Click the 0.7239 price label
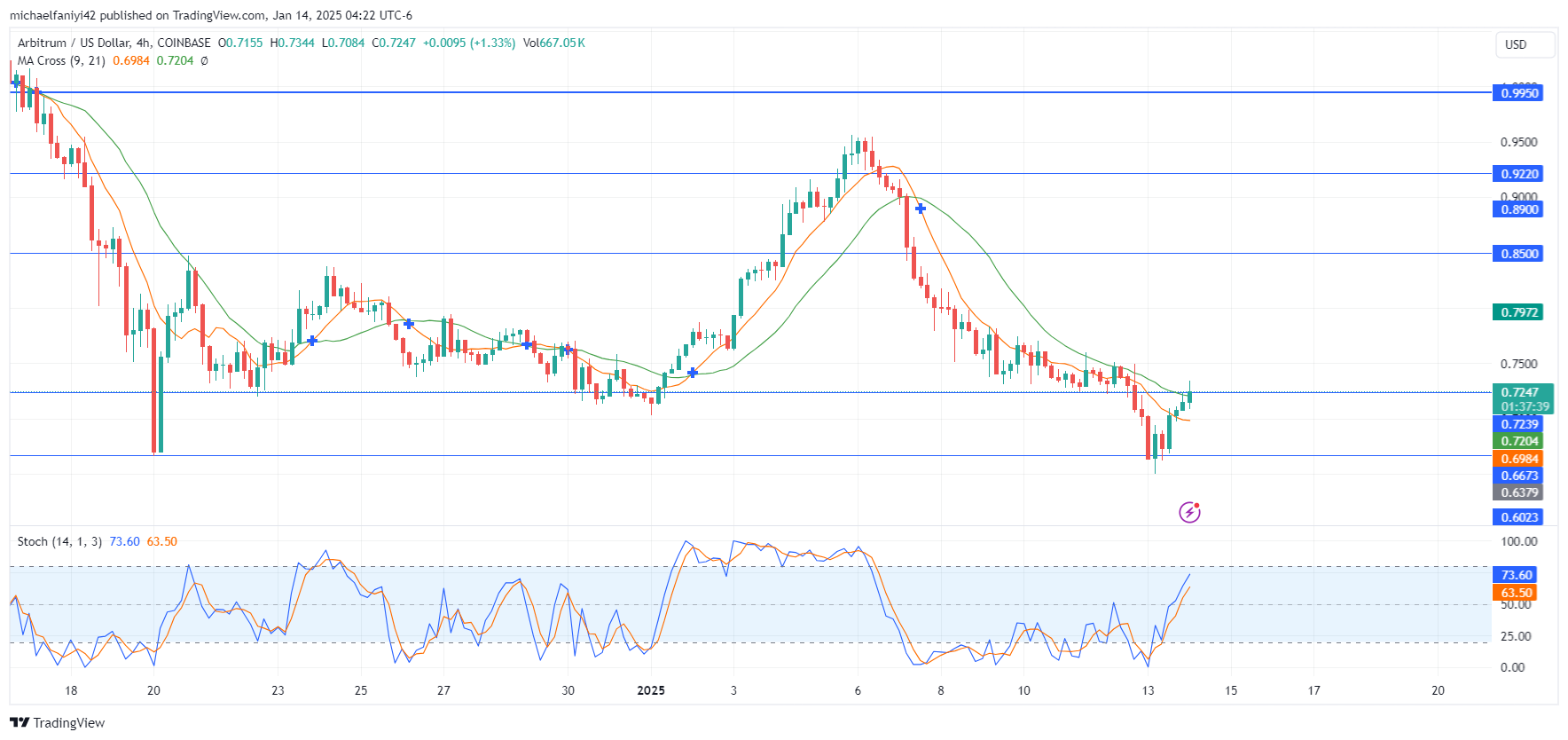This screenshot has width=1568, height=740. tap(1518, 424)
